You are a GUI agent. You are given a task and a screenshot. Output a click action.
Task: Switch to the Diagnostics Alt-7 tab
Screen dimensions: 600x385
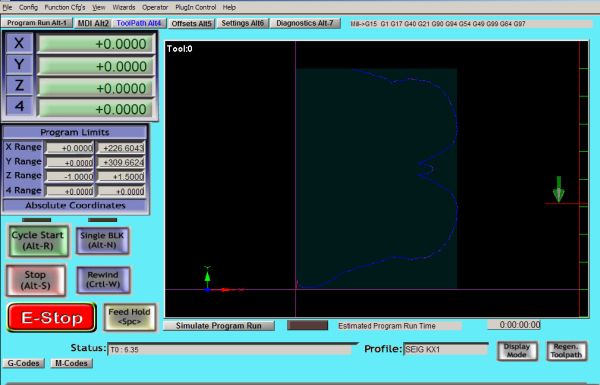(x=305, y=23)
